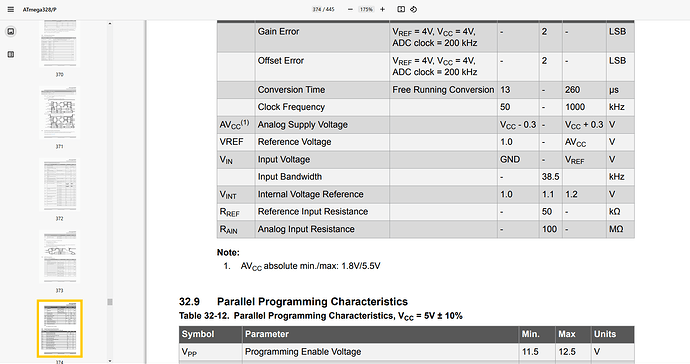The height and width of the screenshot is (364, 690).
Task: Click the thumbnail panel scrollbar handle
Action: coord(110,302)
